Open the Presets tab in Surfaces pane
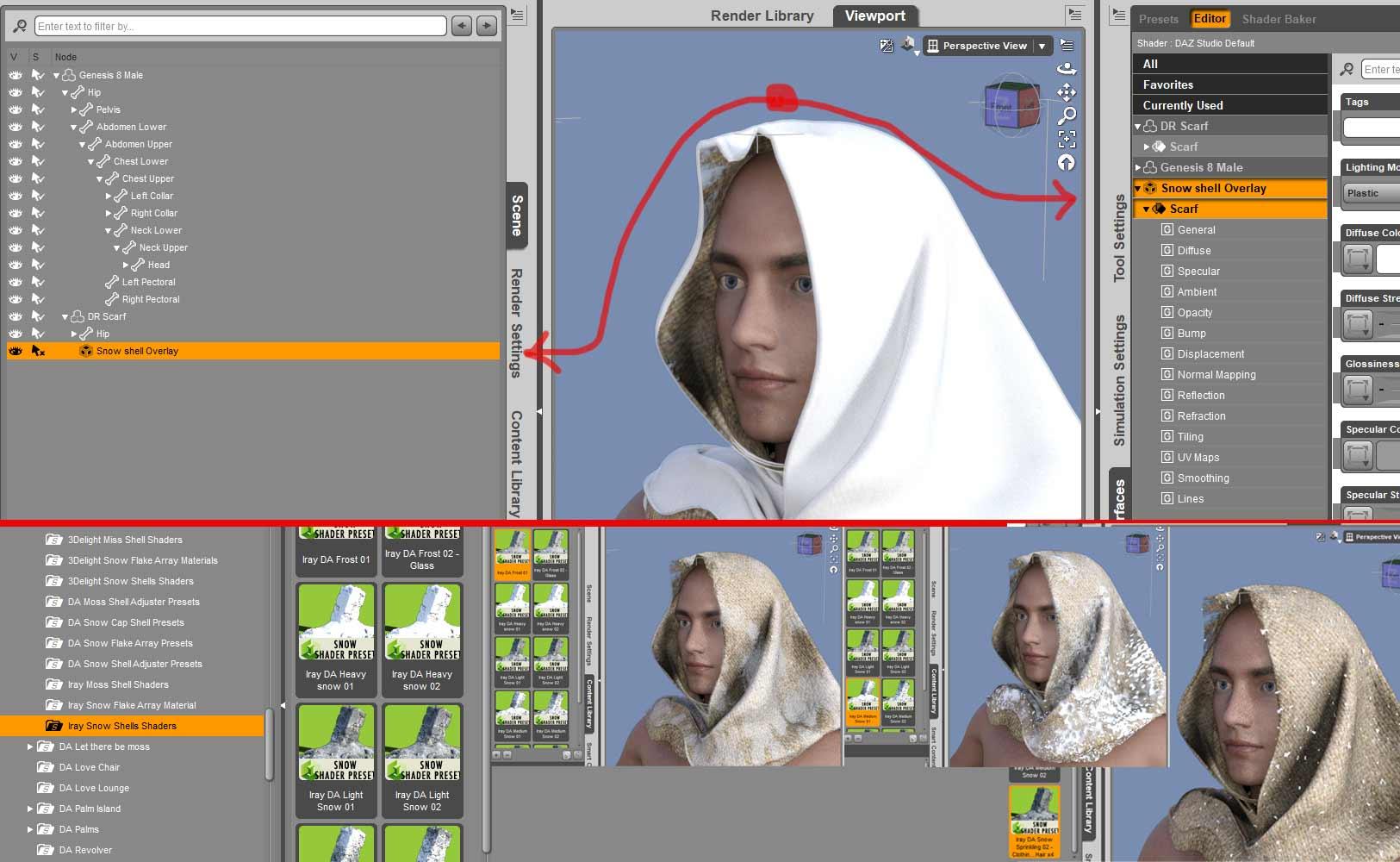Viewport: 1400px width, 862px height. 1158,19
